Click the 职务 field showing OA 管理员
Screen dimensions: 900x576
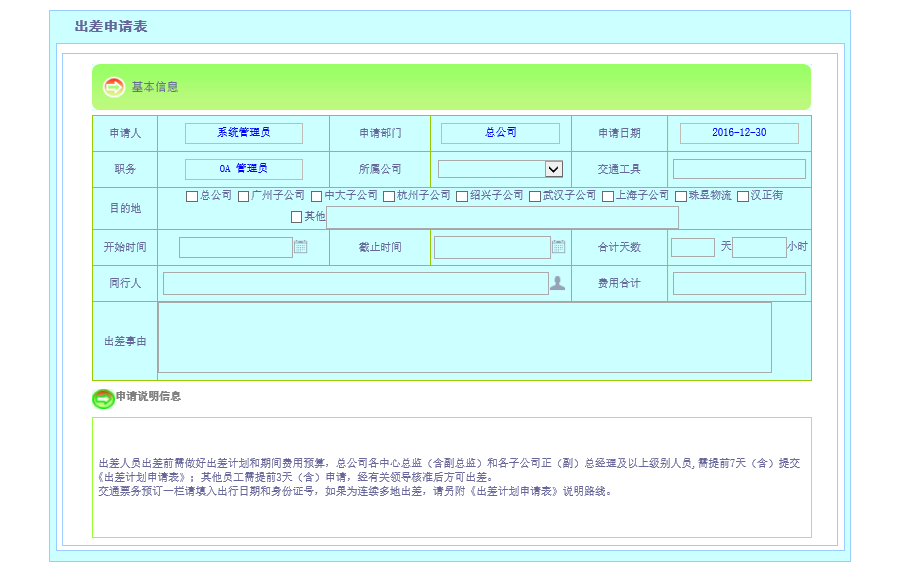(244, 169)
